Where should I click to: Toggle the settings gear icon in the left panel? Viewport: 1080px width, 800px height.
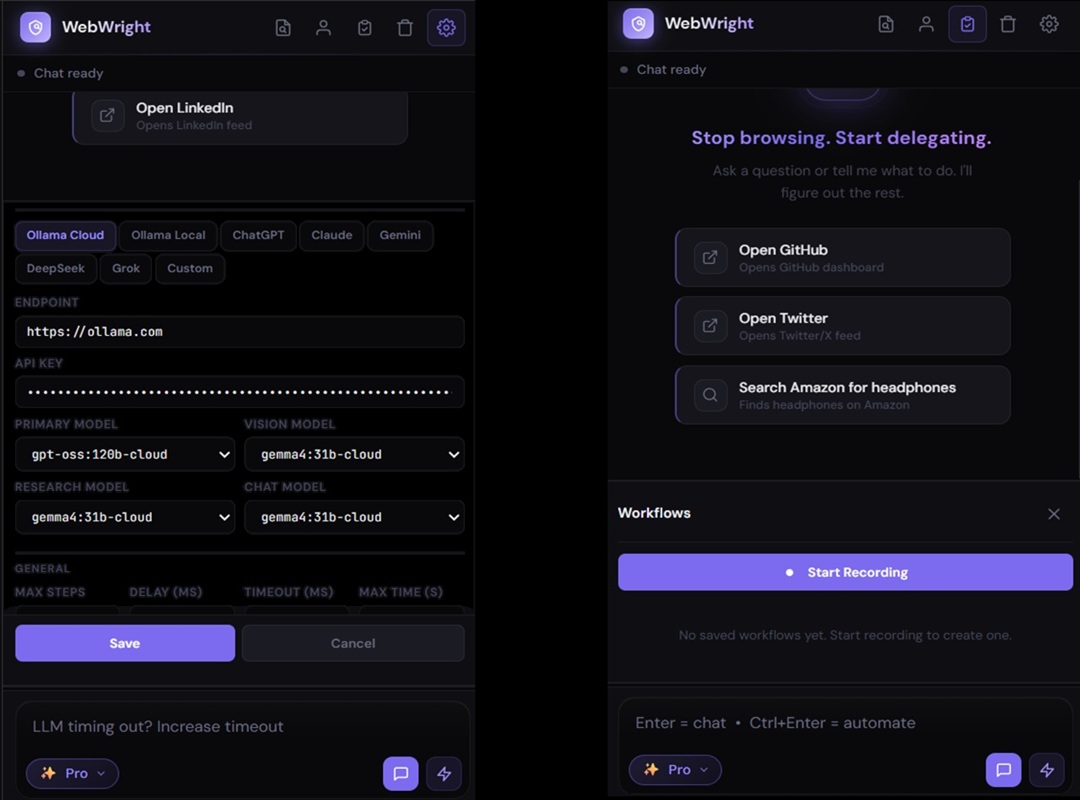pyautogui.click(x=446, y=28)
